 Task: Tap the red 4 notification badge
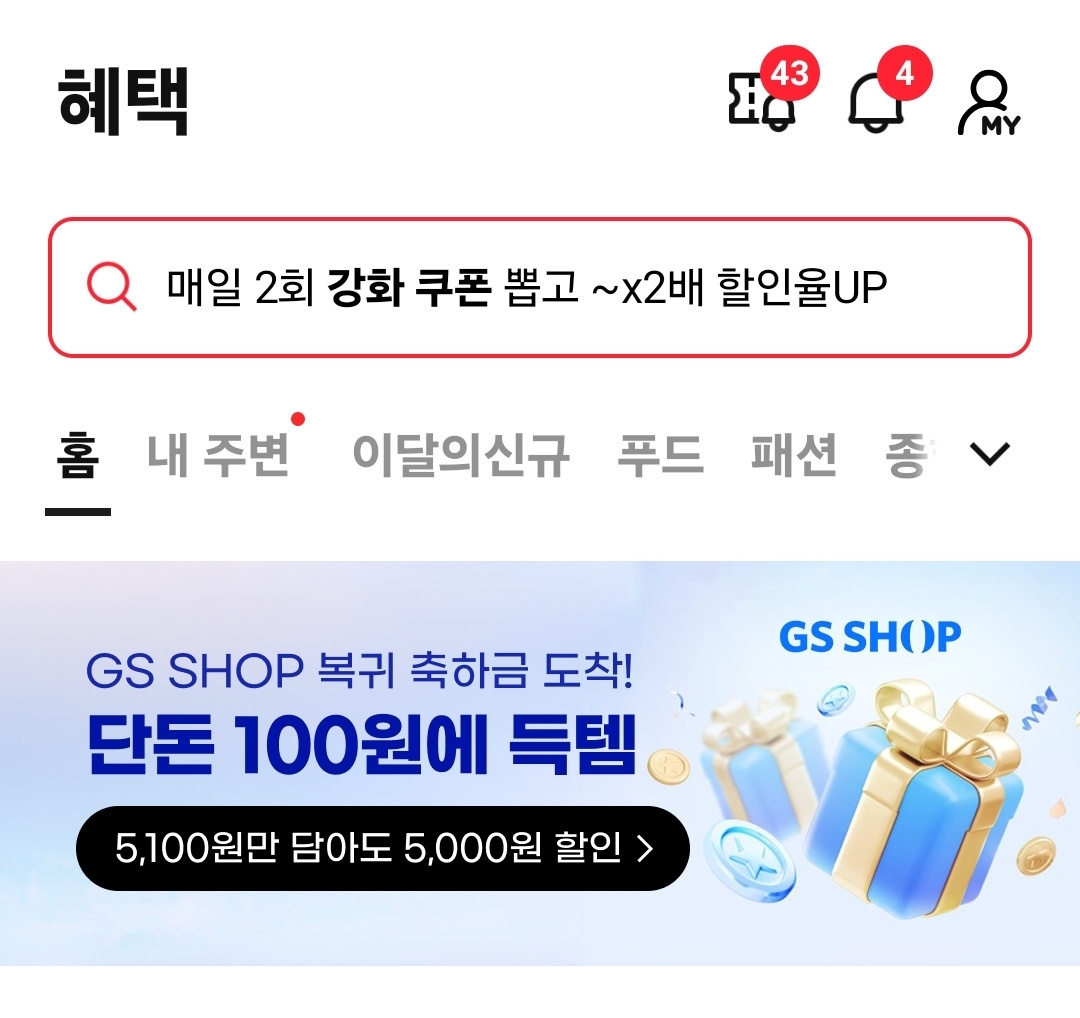pyautogui.click(x=904, y=73)
